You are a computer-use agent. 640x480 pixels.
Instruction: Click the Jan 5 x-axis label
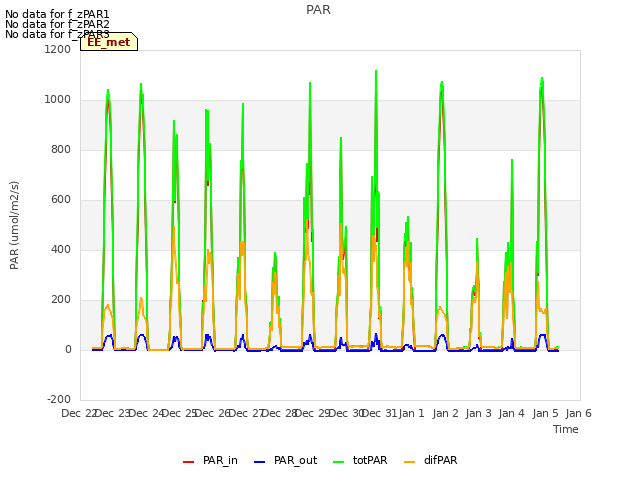545,413
